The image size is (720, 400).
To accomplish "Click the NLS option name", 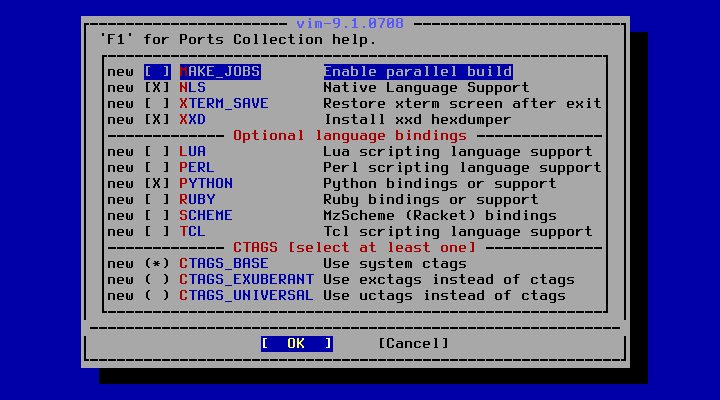I will pyautogui.click(x=192, y=88).
